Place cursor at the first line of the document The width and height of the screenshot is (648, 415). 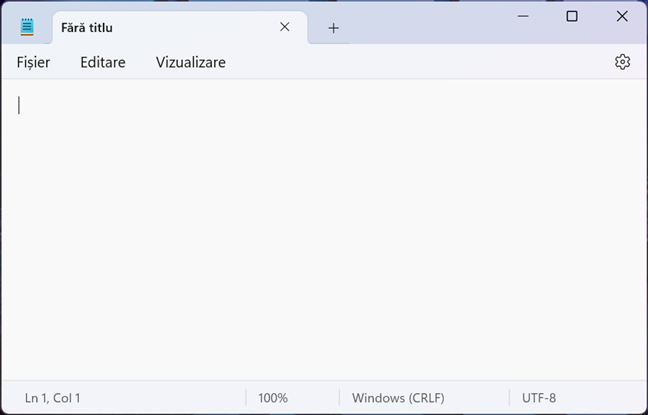[x=200, y=105]
